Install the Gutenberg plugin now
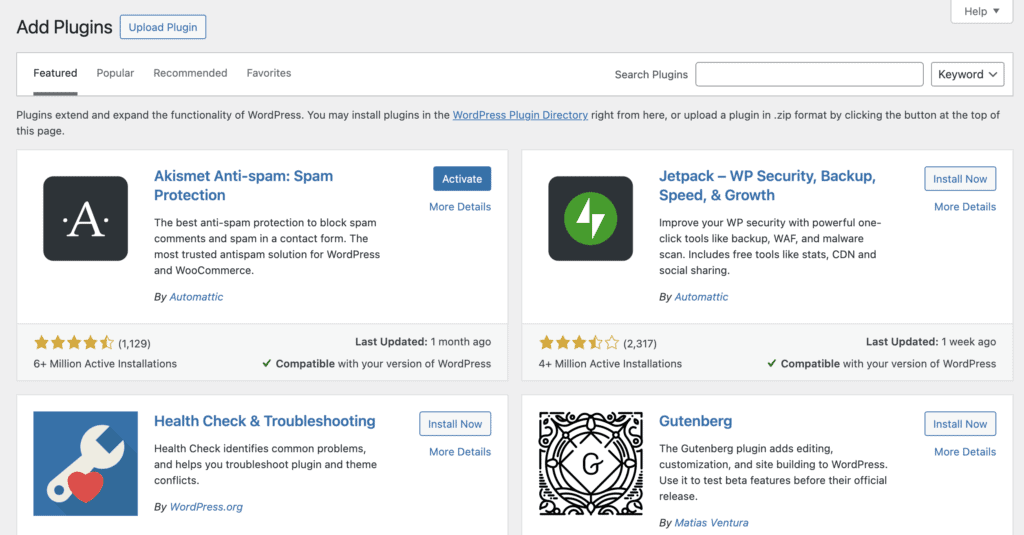 [x=960, y=423]
